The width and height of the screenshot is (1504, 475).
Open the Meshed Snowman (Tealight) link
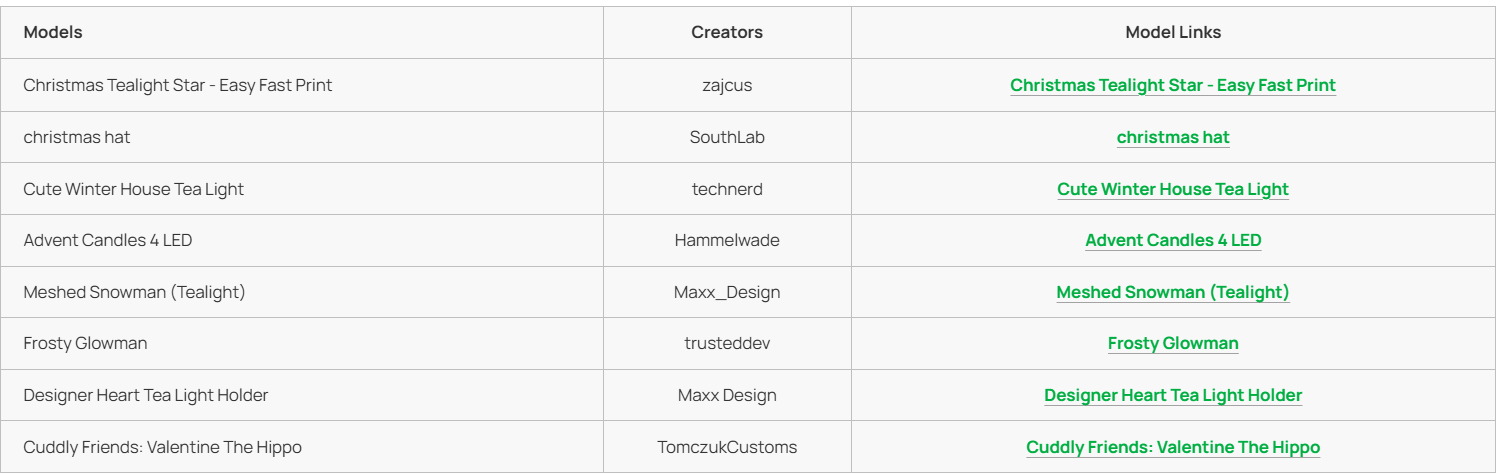click(x=1173, y=291)
